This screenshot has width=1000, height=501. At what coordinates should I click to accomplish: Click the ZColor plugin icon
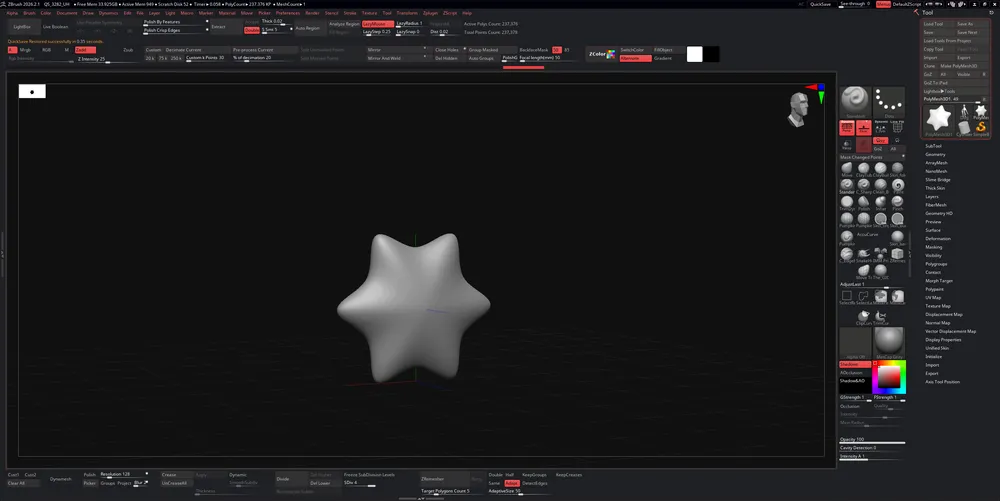[601, 54]
